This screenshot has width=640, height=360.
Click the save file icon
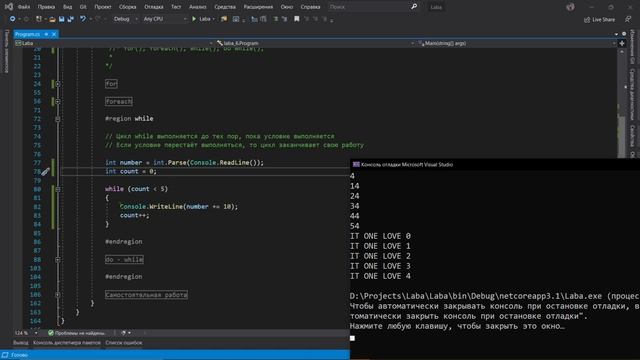(61, 19)
